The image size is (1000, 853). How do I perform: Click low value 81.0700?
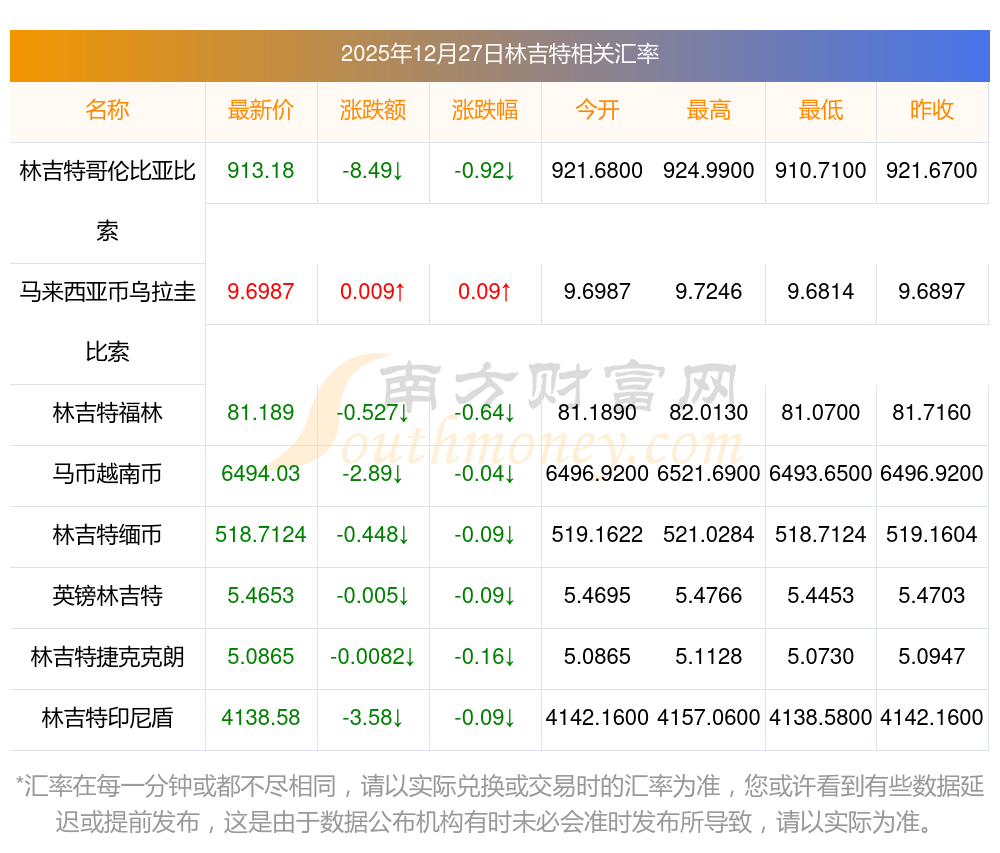point(820,412)
